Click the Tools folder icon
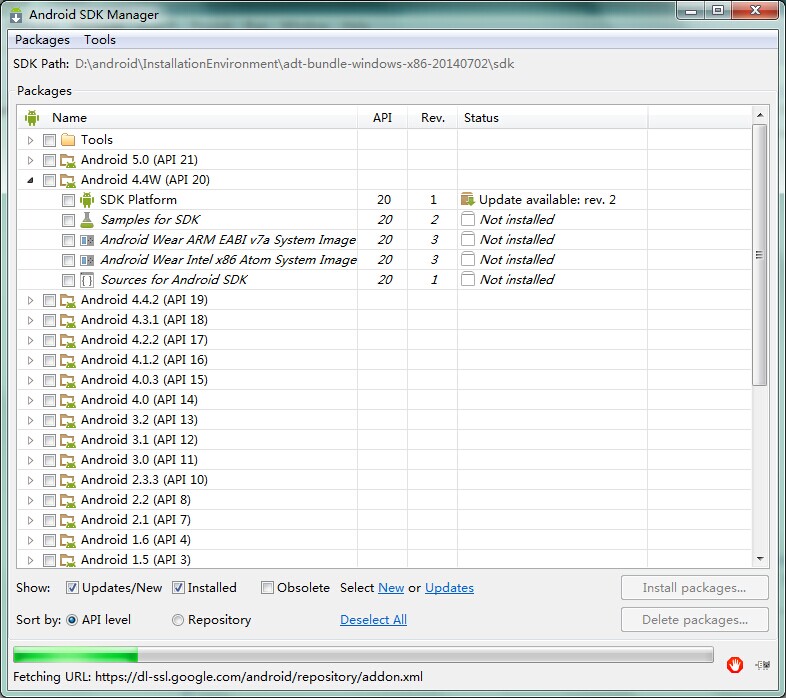The height and width of the screenshot is (698, 786). tap(68, 140)
